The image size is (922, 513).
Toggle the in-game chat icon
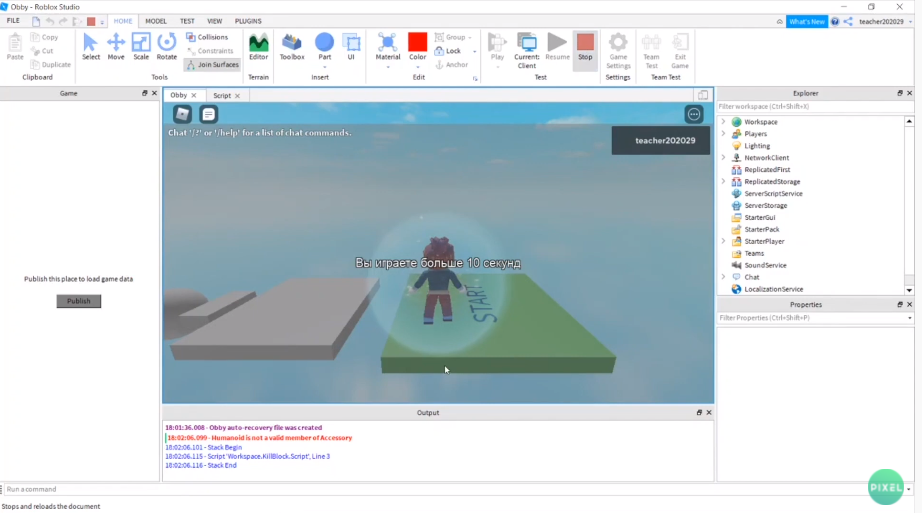tap(208, 114)
